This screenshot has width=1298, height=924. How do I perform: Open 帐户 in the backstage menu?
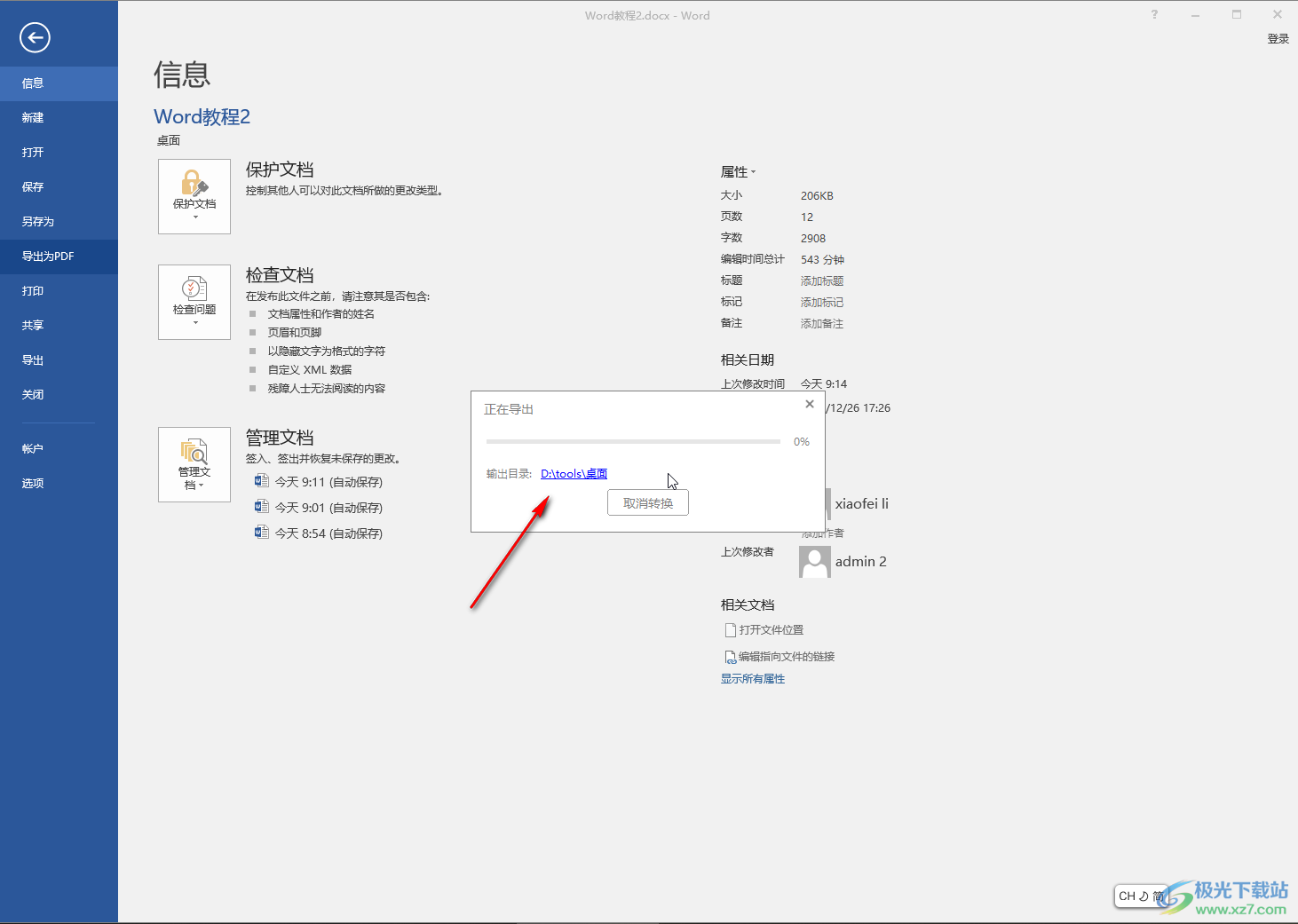click(x=59, y=449)
